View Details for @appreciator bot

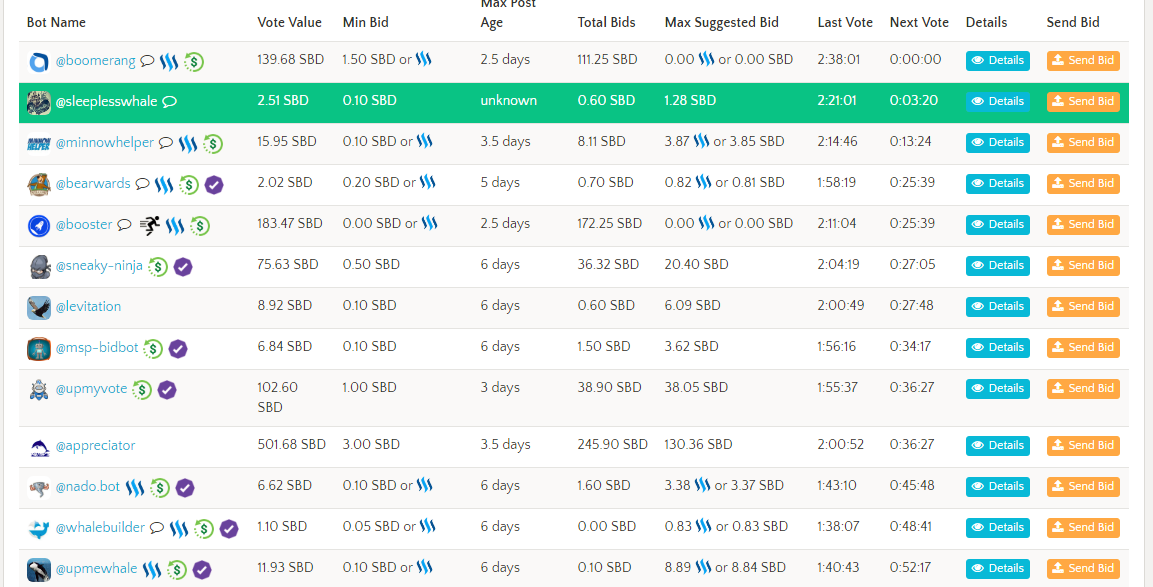(997, 446)
